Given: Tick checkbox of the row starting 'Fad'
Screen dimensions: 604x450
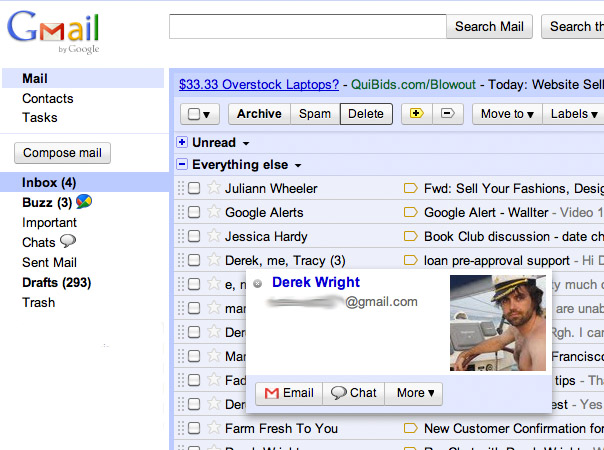Looking at the screenshot, I should [194, 380].
